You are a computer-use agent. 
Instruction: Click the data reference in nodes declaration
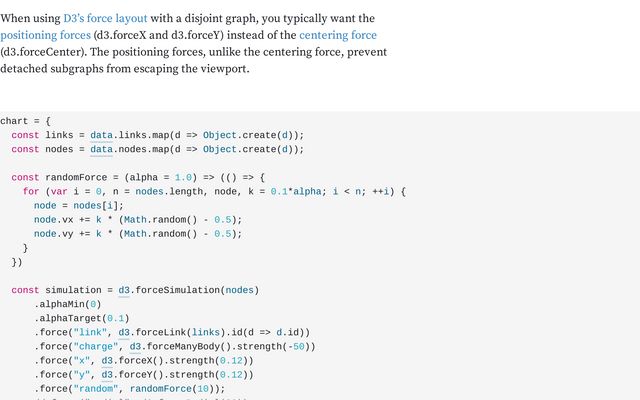[101, 149]
